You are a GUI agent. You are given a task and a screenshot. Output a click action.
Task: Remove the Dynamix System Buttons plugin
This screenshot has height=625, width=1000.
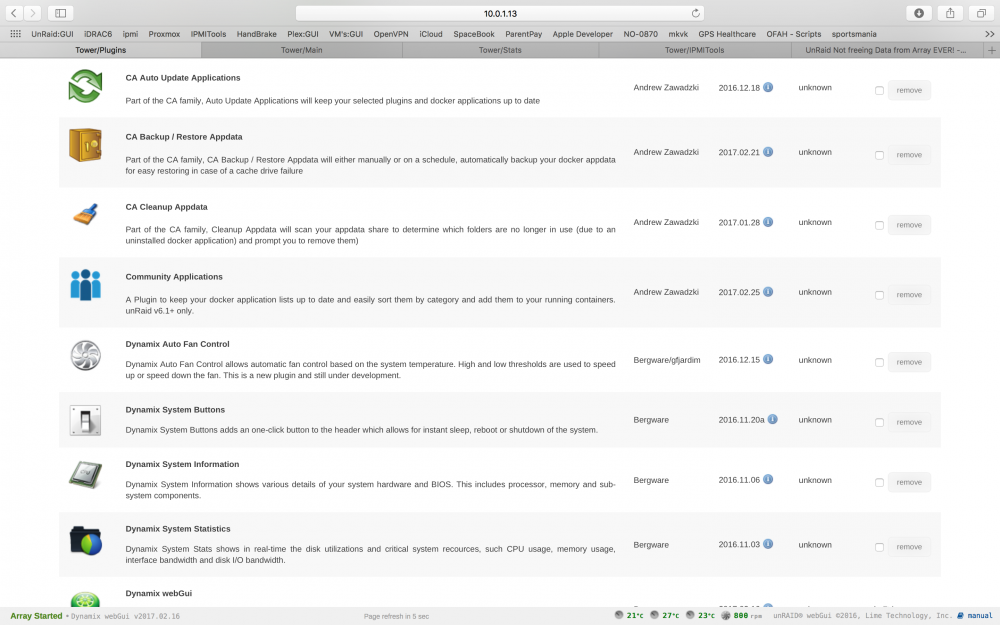909,422
